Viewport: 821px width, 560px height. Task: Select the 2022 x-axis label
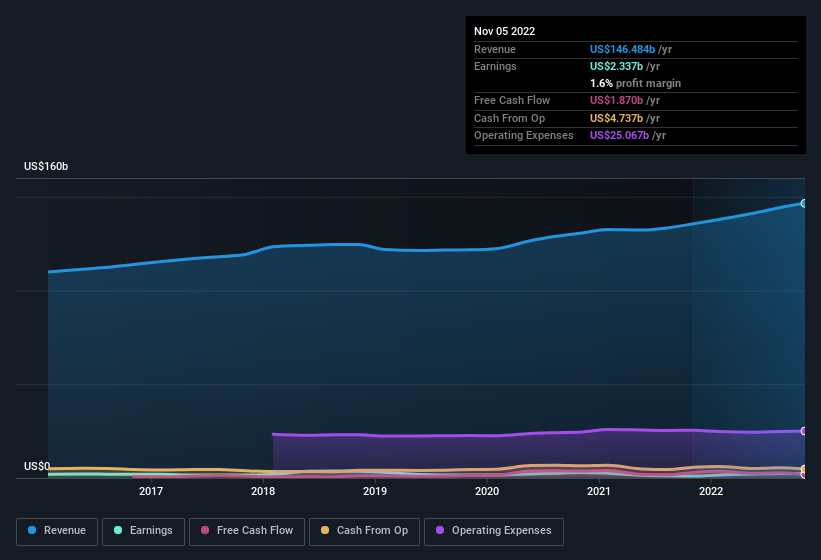[x=711, y=491]
